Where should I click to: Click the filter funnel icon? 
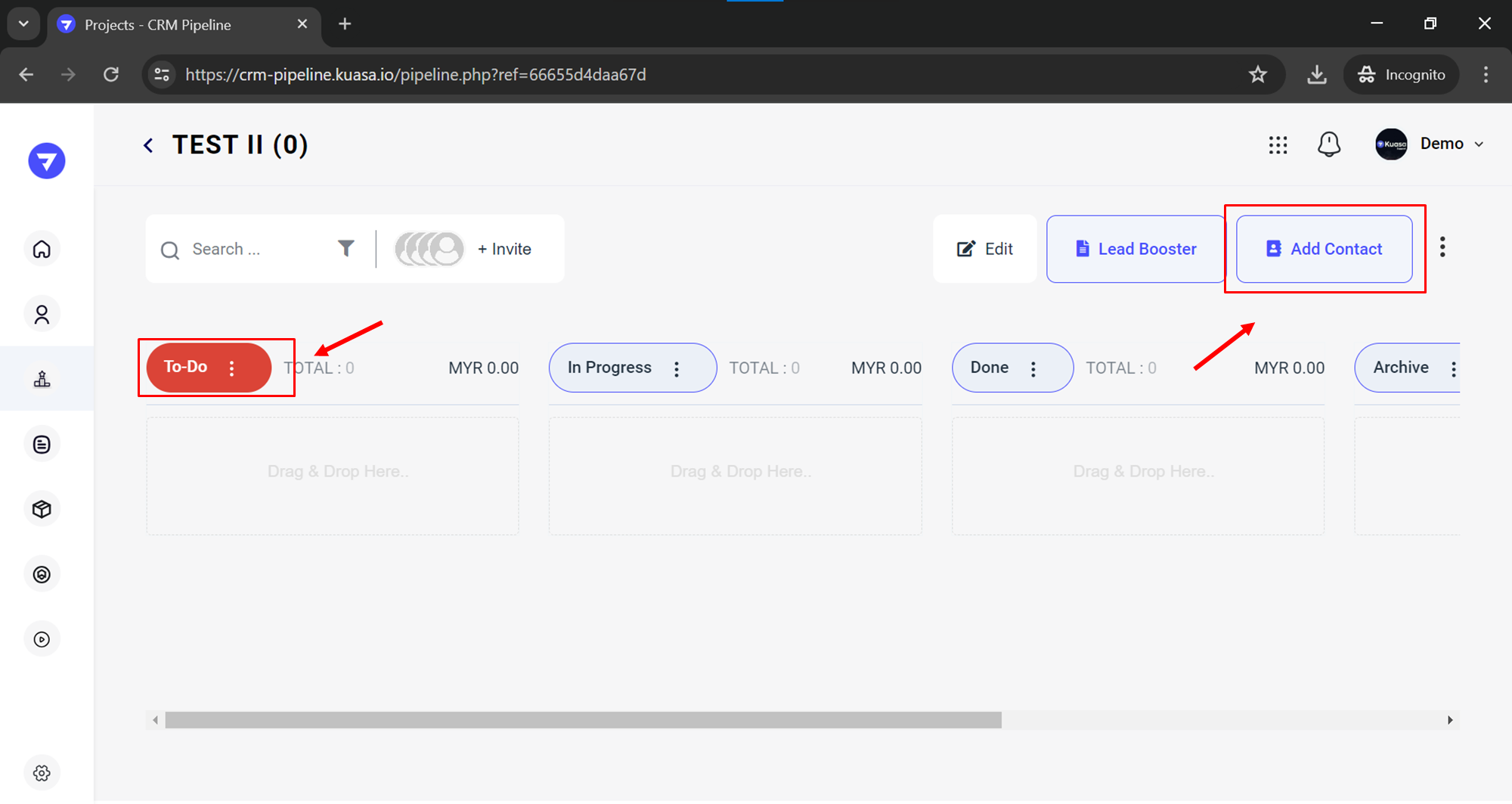[345, 248]
